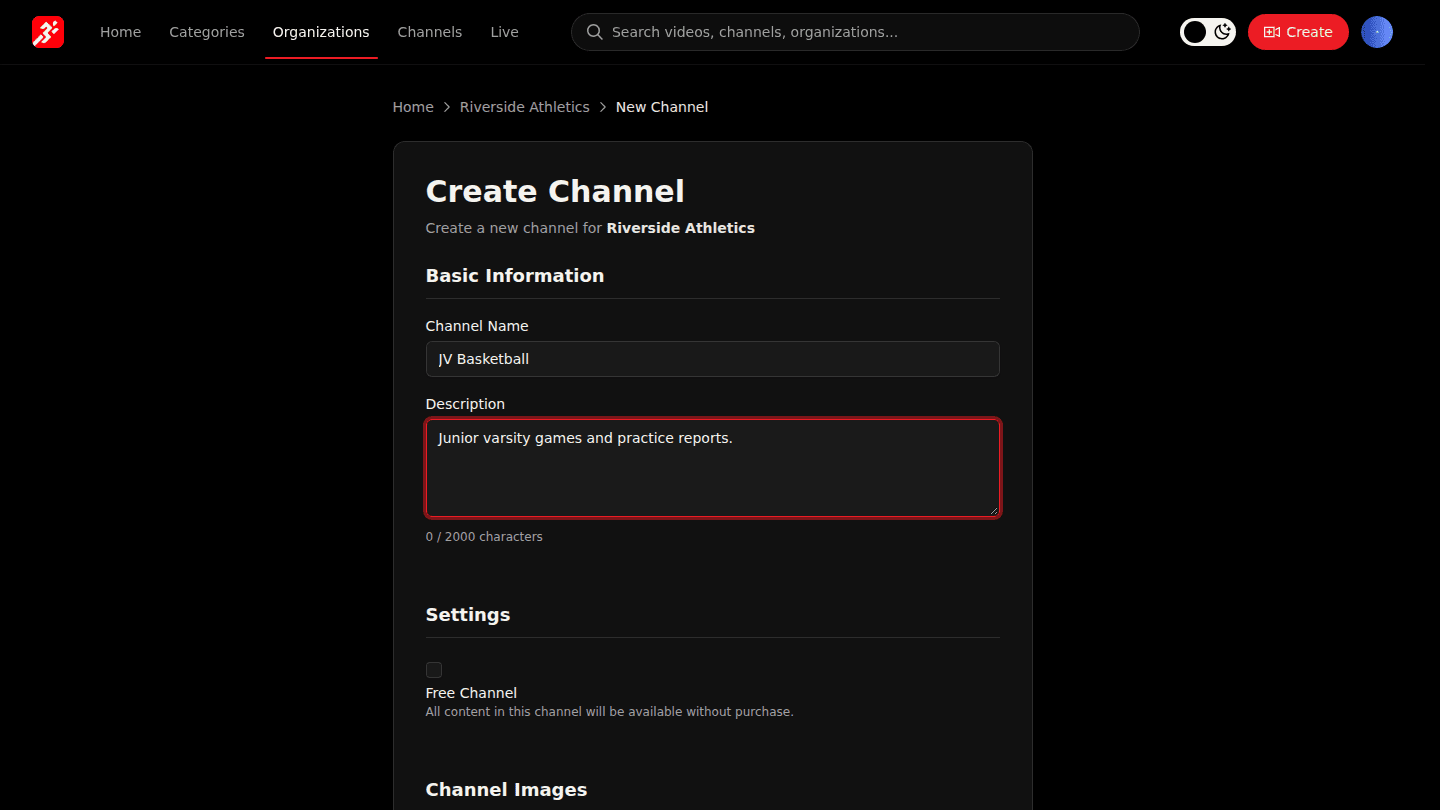Open the Home navigation item

point(120,32)
